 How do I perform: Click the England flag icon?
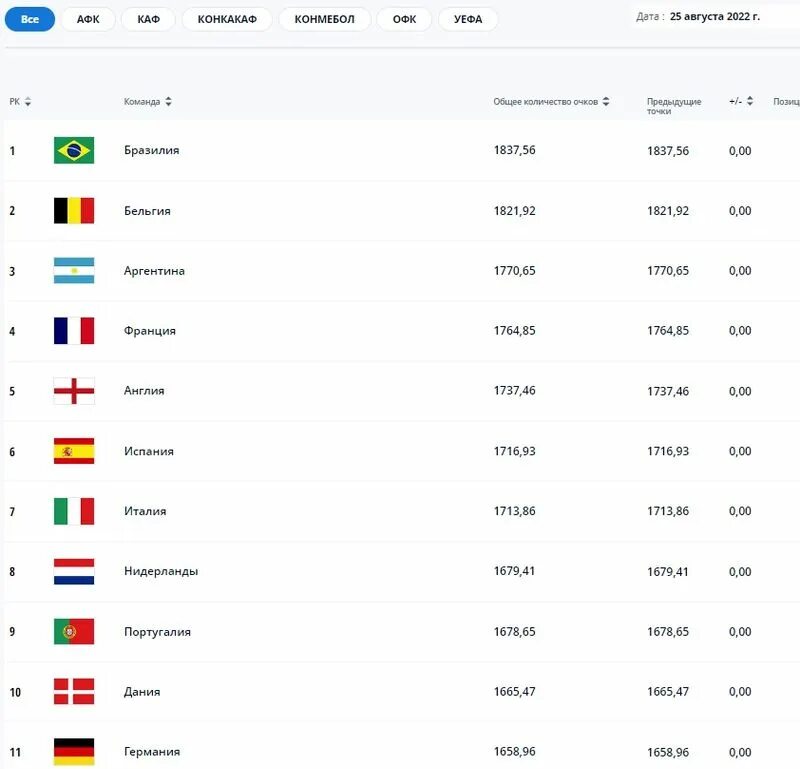point(74,391)
